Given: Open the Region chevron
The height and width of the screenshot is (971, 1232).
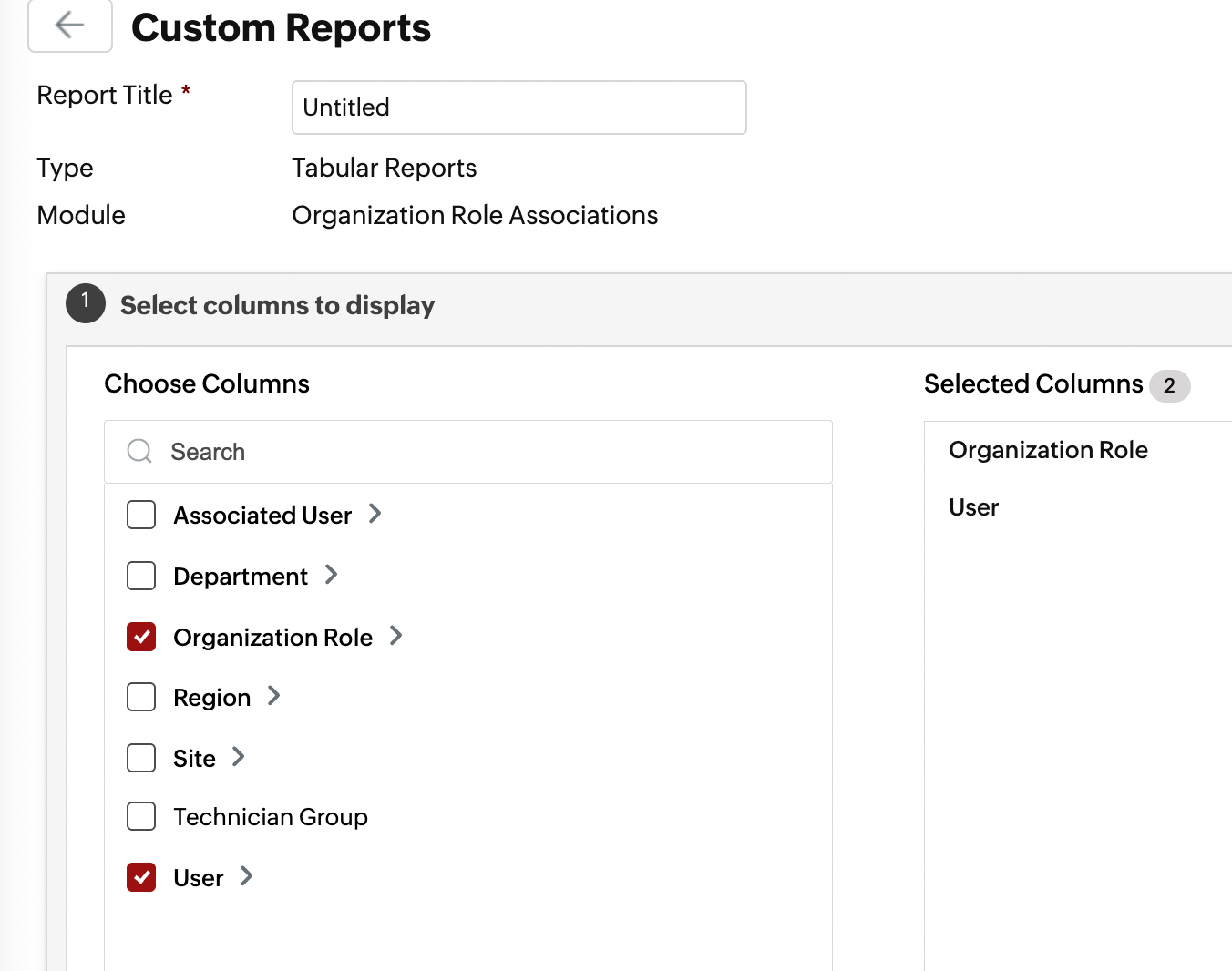Looking at the screenshot, I should (273, 696).
